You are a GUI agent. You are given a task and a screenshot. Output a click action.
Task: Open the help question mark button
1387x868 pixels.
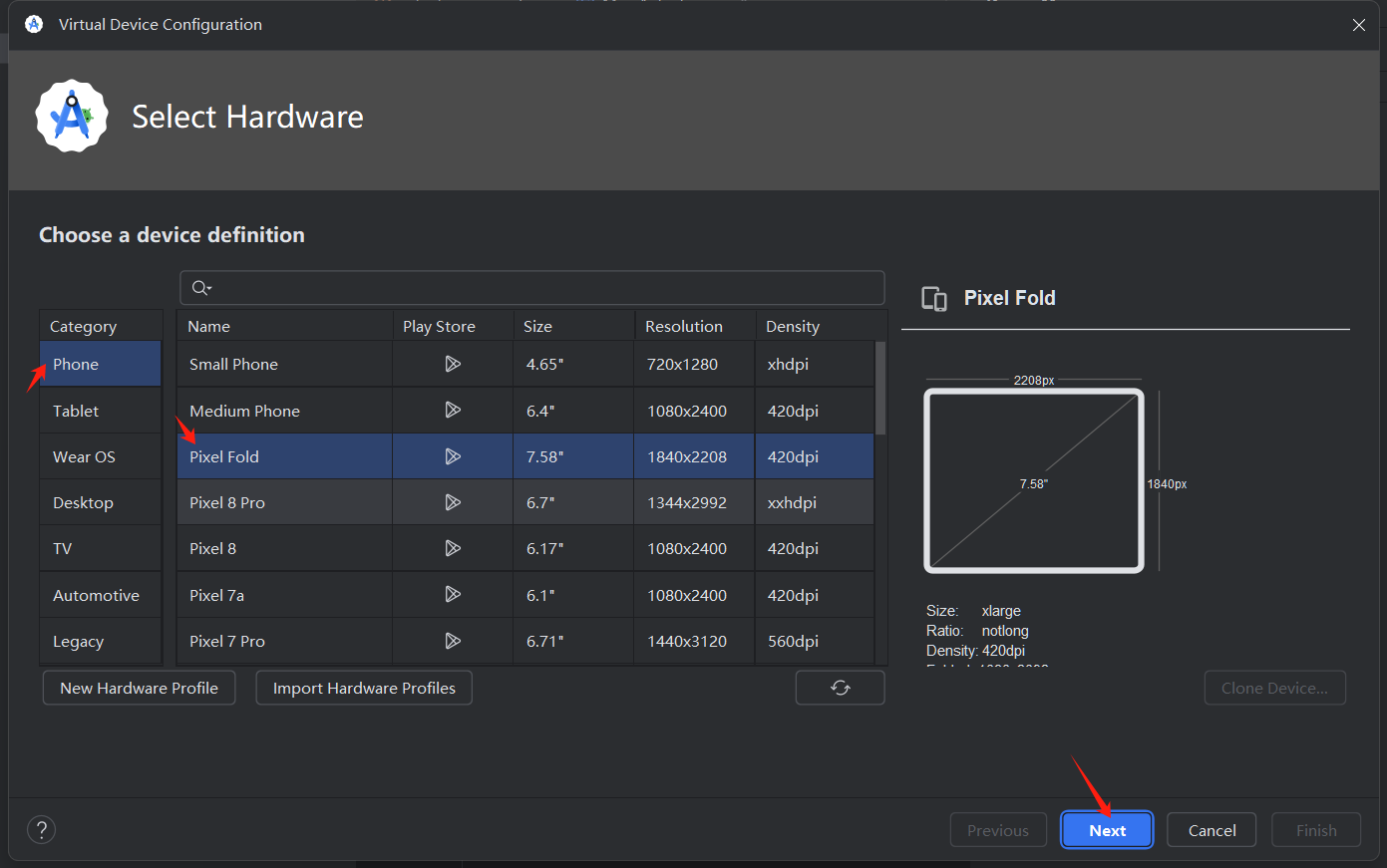click(x=41, y=830)
